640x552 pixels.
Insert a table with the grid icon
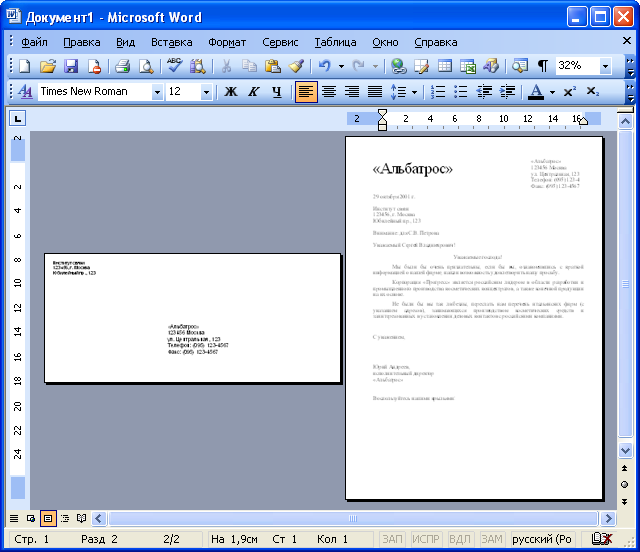(x=444, y=66)
